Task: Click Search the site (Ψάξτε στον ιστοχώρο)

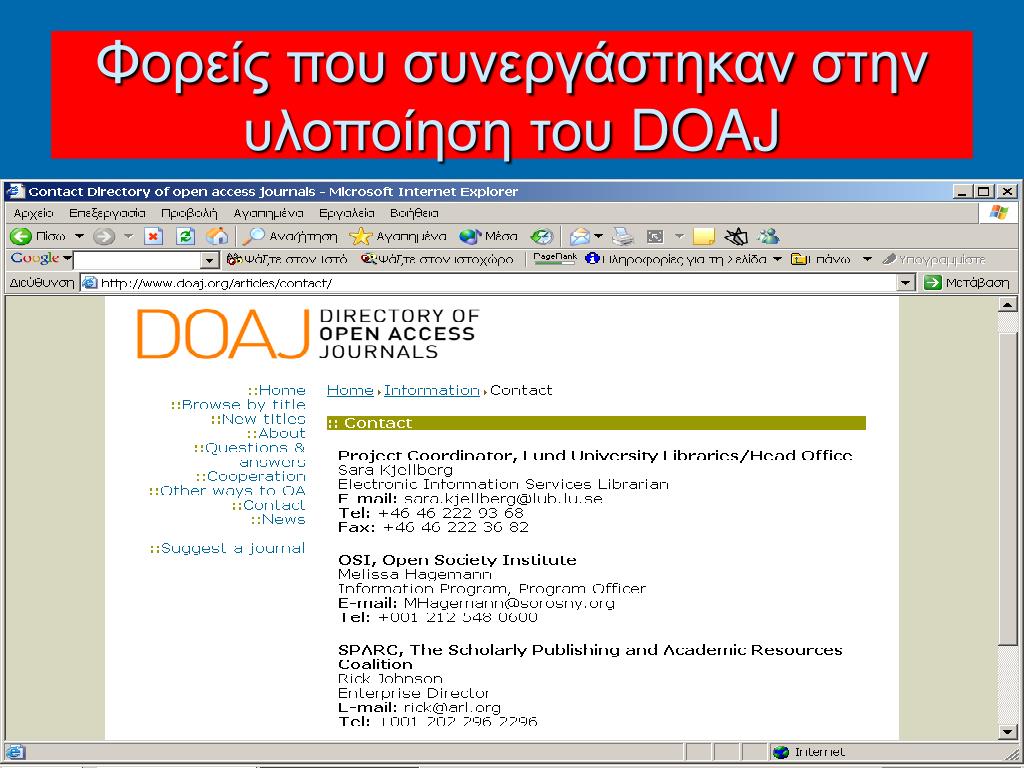Action: point(438,259)
